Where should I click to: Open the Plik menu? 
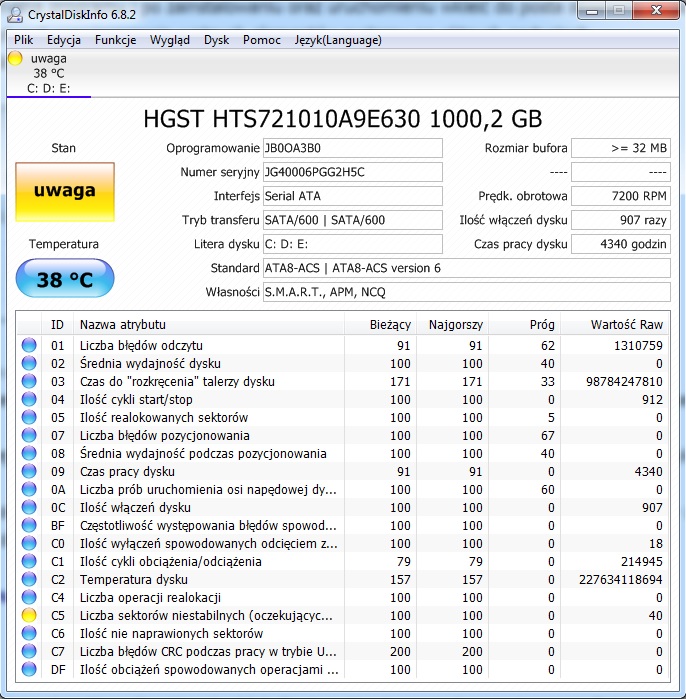coord(23,40)
